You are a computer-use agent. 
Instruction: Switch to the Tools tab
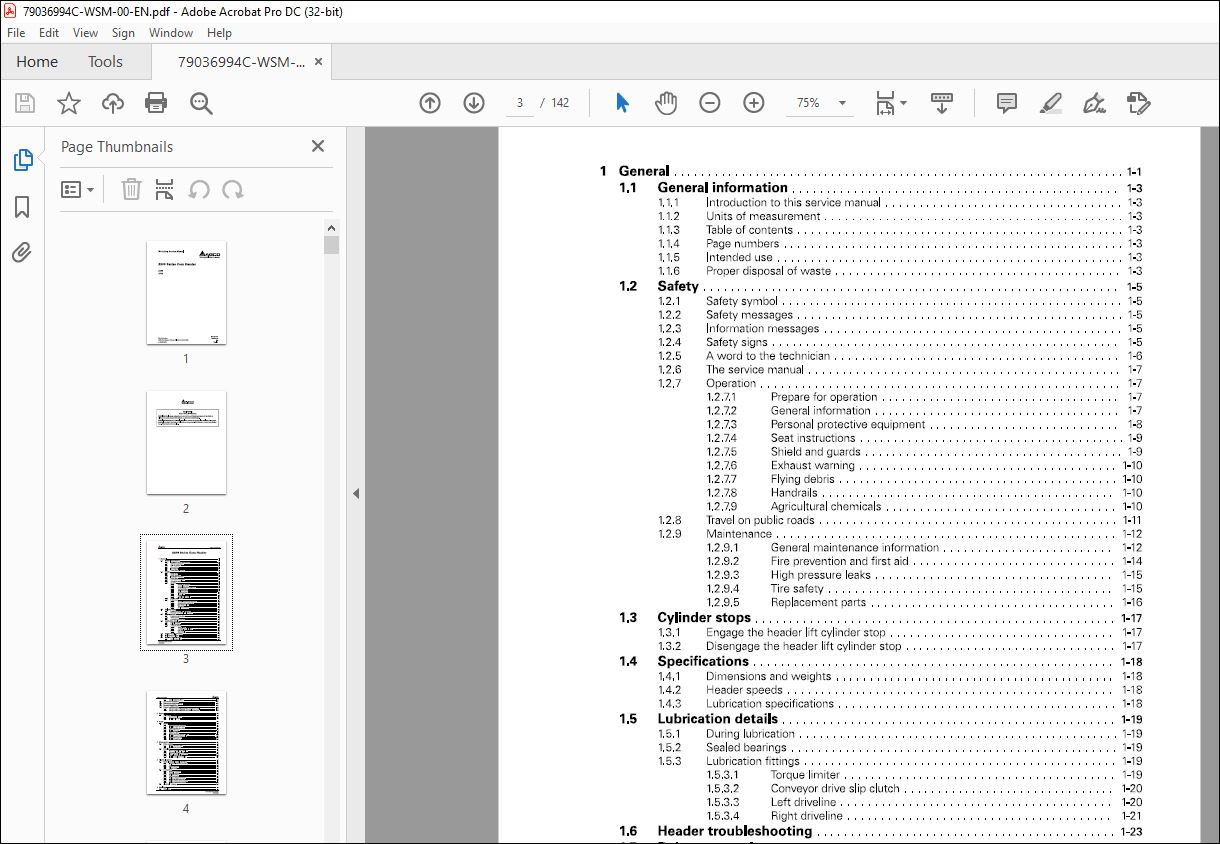pyautogui.click(x=105, y=62)
